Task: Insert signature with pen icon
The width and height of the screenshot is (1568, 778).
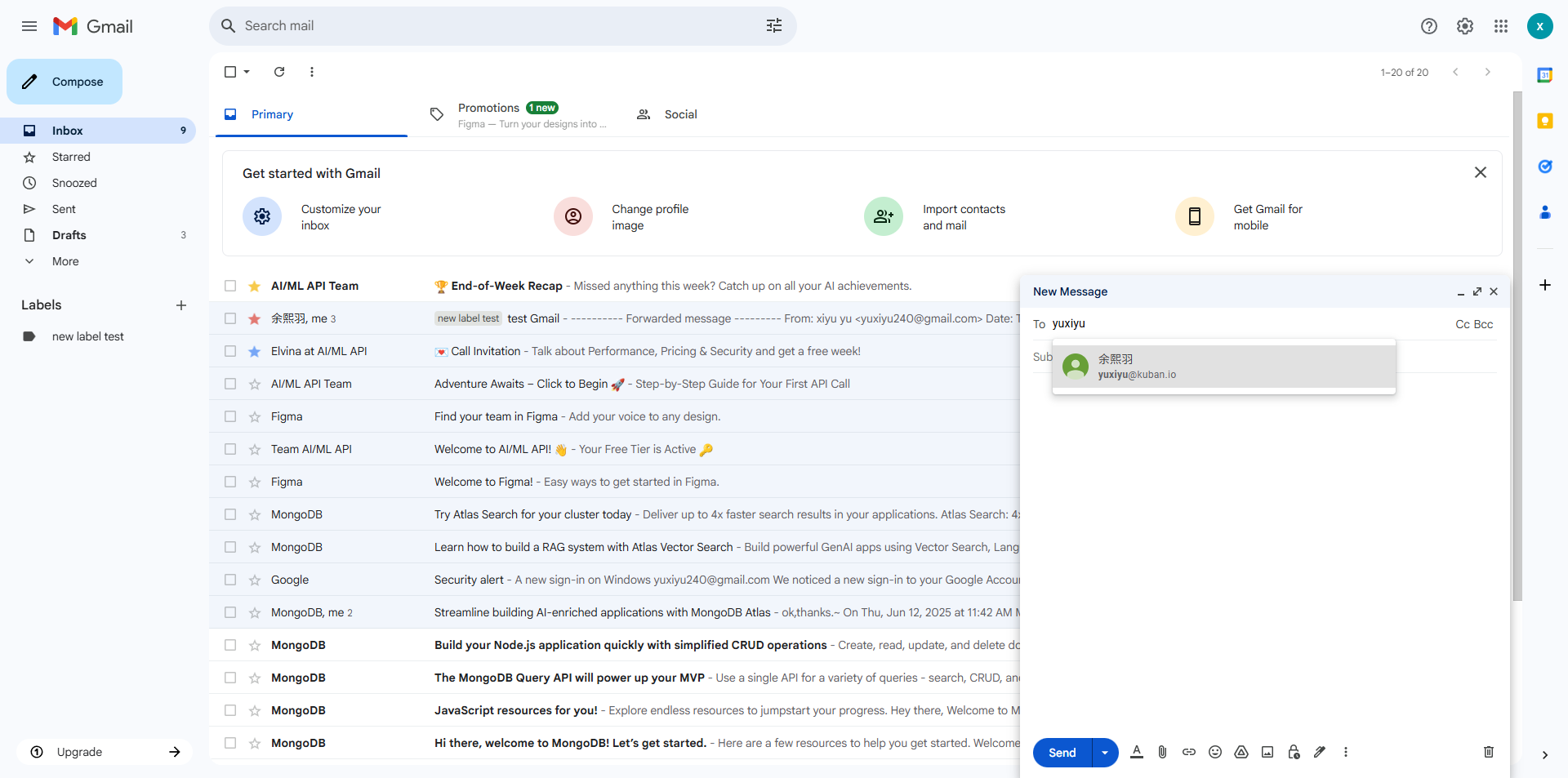Action: 1320,752
